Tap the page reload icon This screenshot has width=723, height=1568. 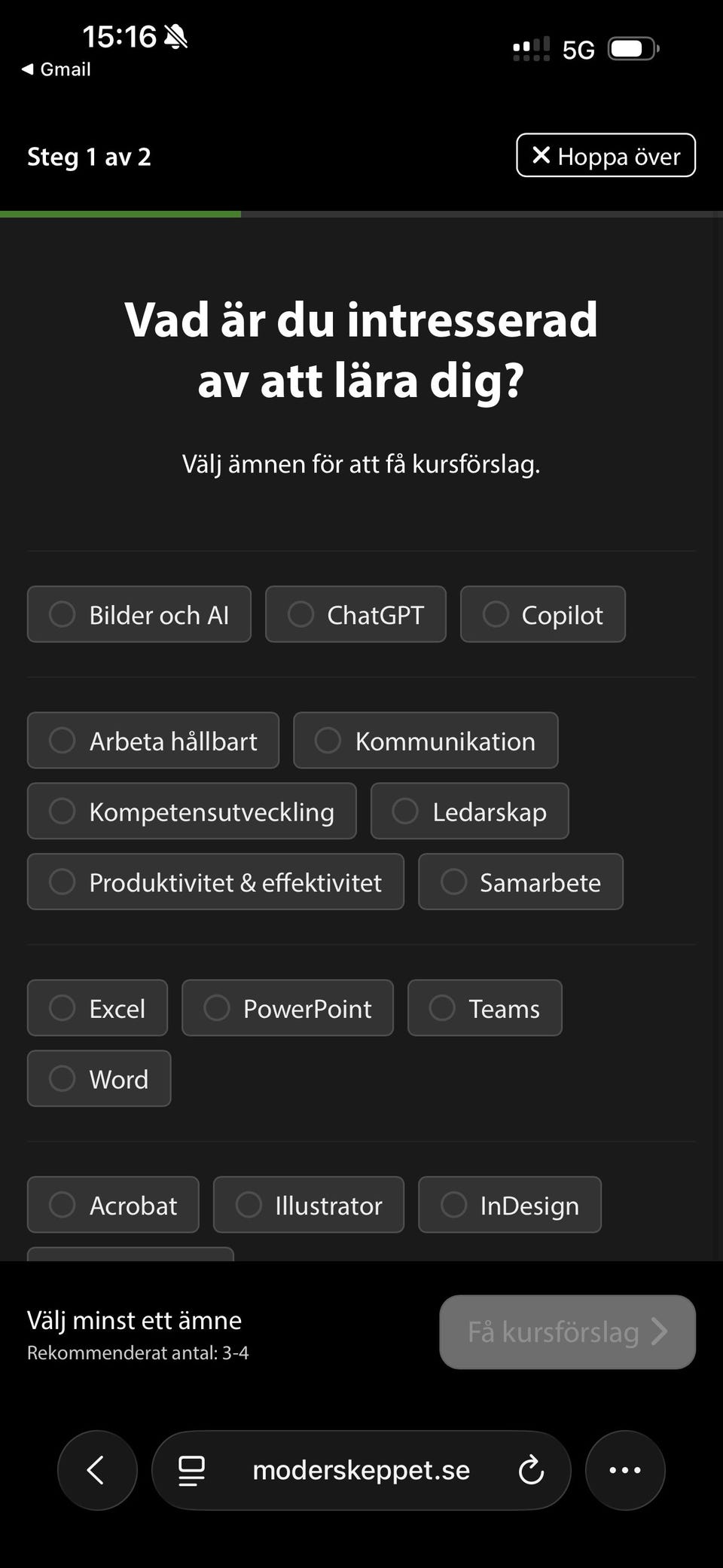click(x=531, y=1470)
